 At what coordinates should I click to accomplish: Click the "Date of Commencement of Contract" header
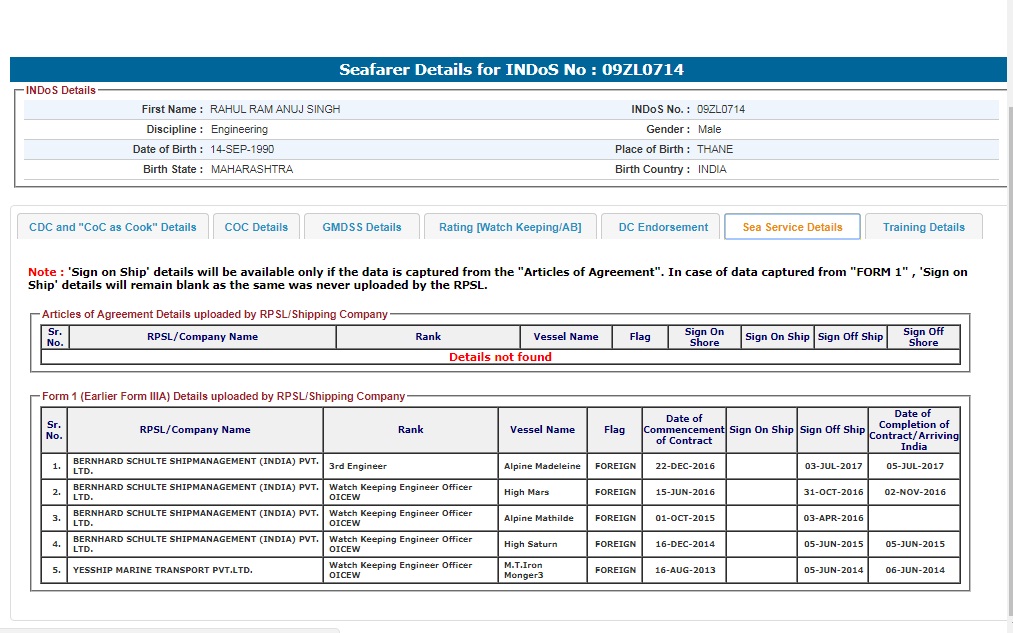coord(683,430)
